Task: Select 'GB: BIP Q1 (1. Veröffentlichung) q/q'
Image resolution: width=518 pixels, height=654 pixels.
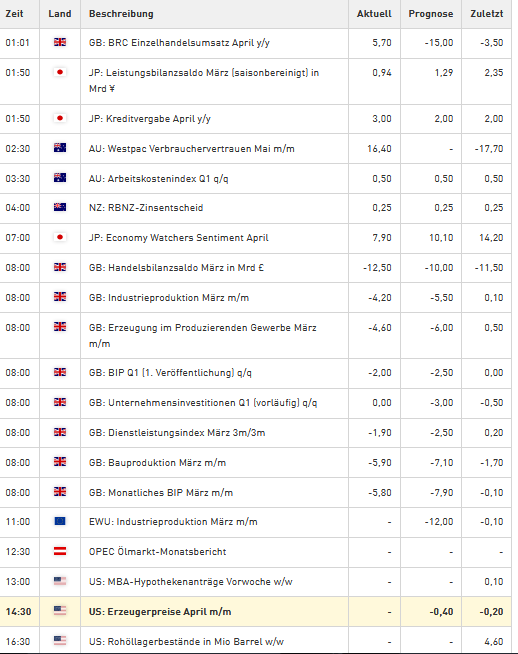Action: pos(170,372)
